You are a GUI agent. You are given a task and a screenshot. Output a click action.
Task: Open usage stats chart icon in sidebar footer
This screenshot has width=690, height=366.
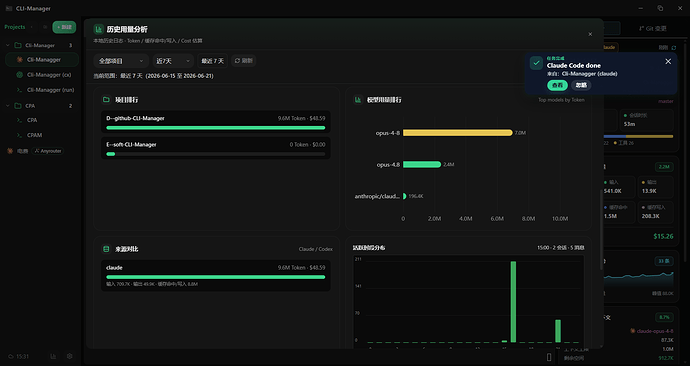tap(53, 356)
